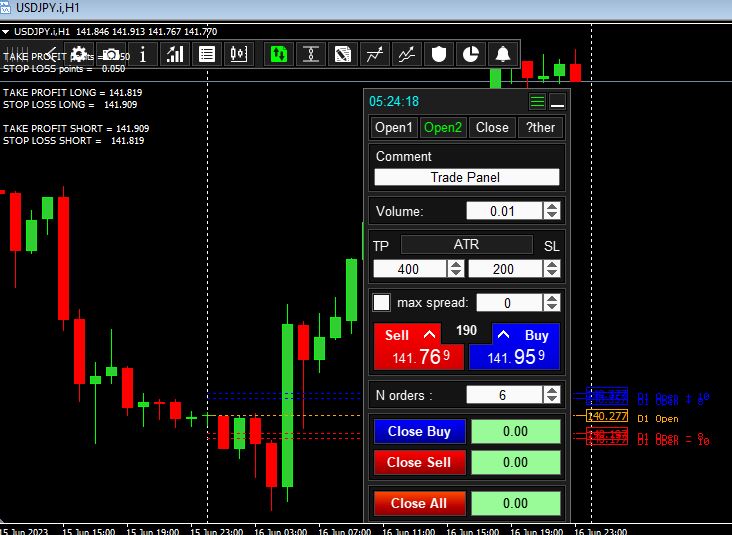732x535 pixels.
Task: Open the list view toolbar icon
Action: pyautogui.click(x=207, y=55)
